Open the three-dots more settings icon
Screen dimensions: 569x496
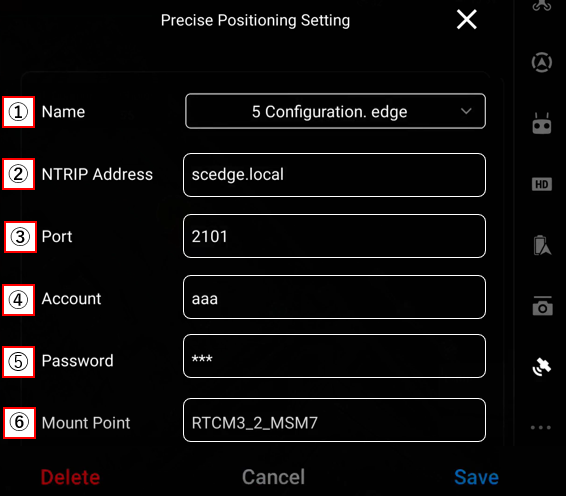541,427
